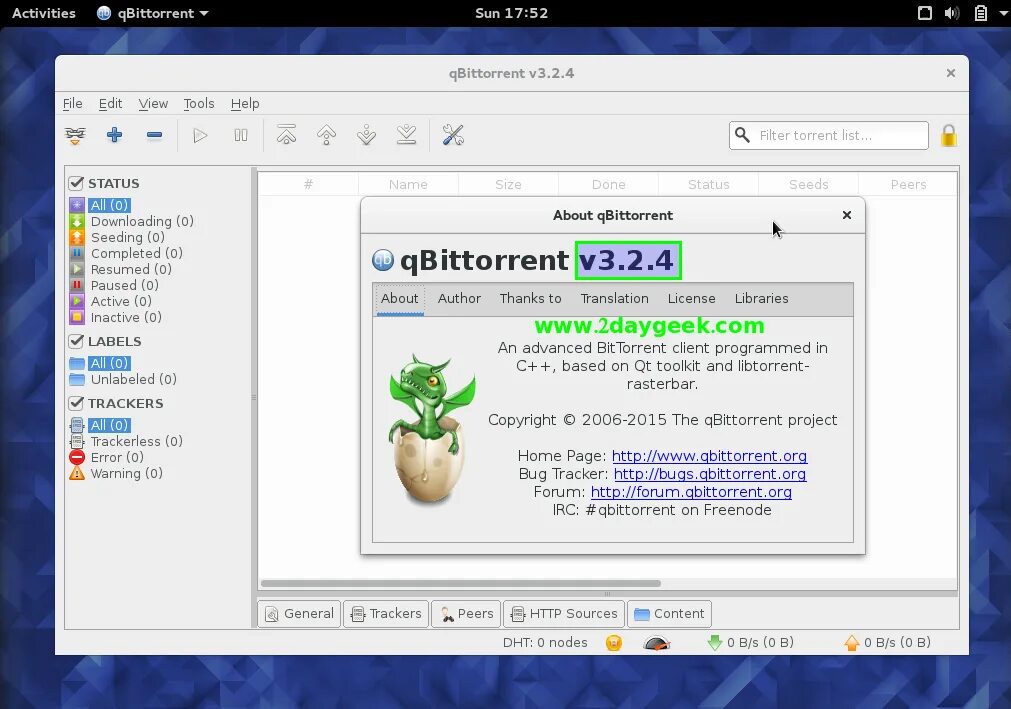Screen dimensions: 1011x709
Task: Select the About tab in dialog
Action: tap(400, 298)
